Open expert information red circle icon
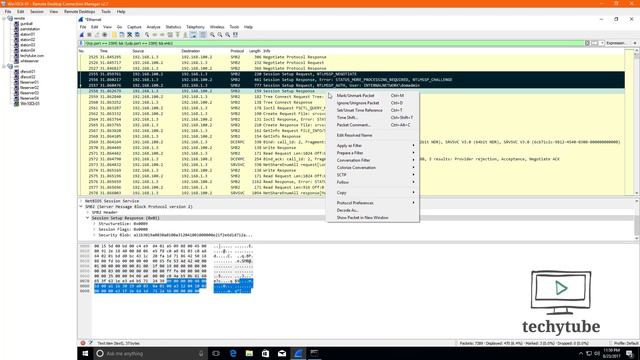Image resolution: width=640 pixels, height=360 pixels. click(x=83, y=343)
